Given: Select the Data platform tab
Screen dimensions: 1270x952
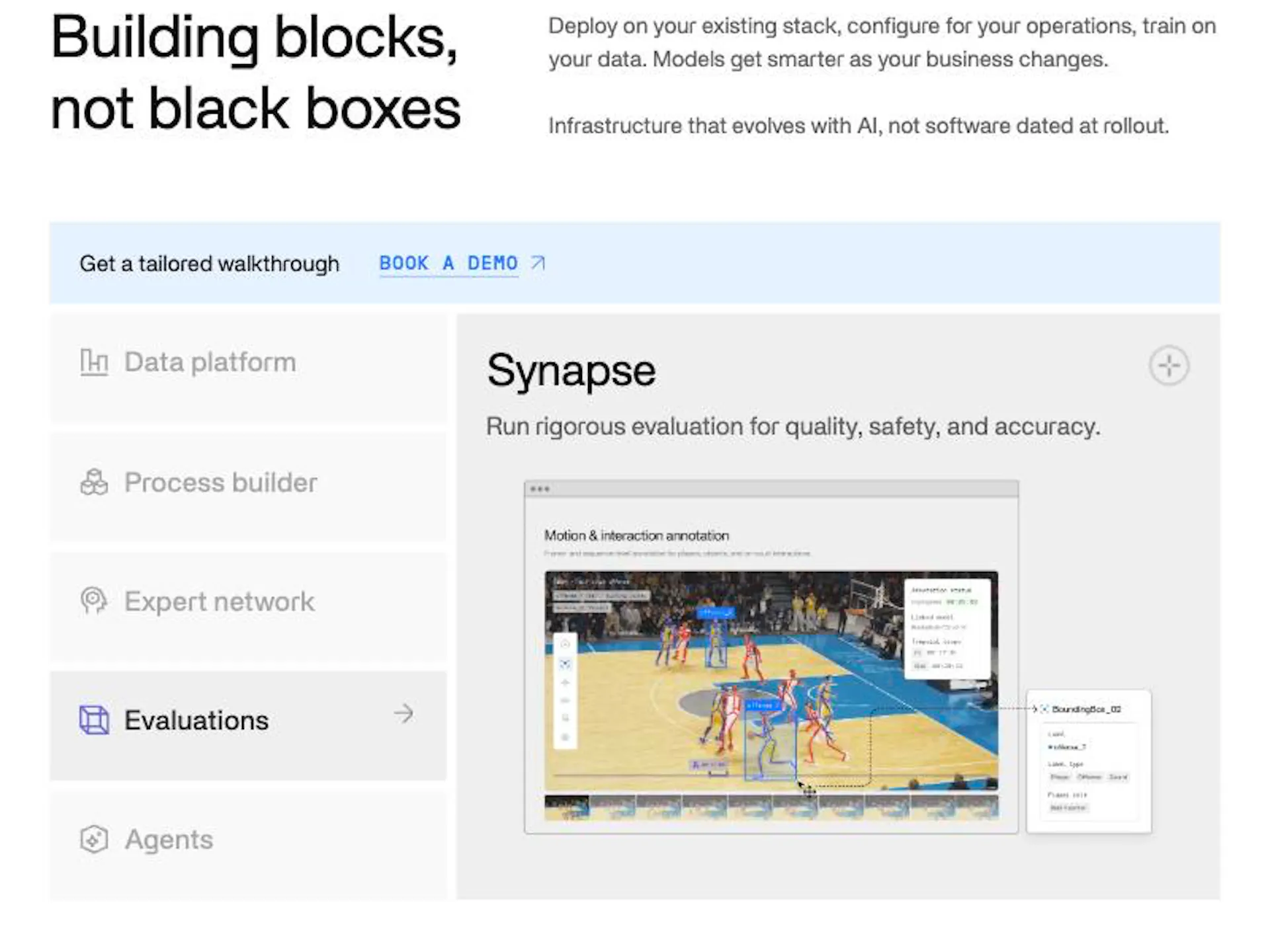Looking at the screenshot, I should coord(248,368).
